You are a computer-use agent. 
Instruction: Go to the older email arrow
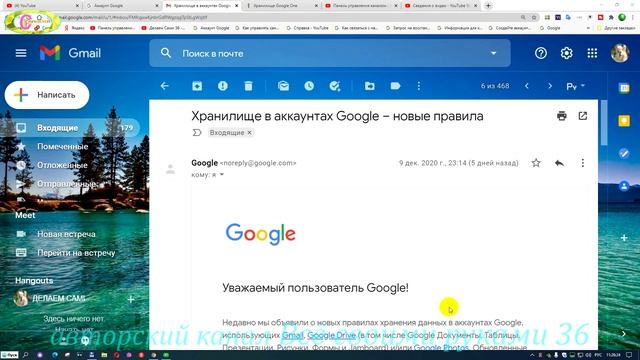550,86
